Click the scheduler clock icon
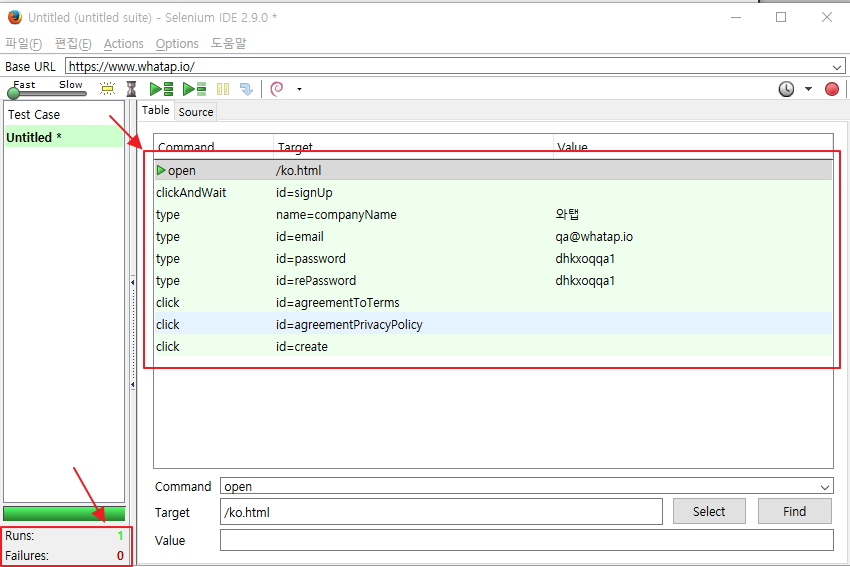 pyautogui.click(x=786, y=89)
